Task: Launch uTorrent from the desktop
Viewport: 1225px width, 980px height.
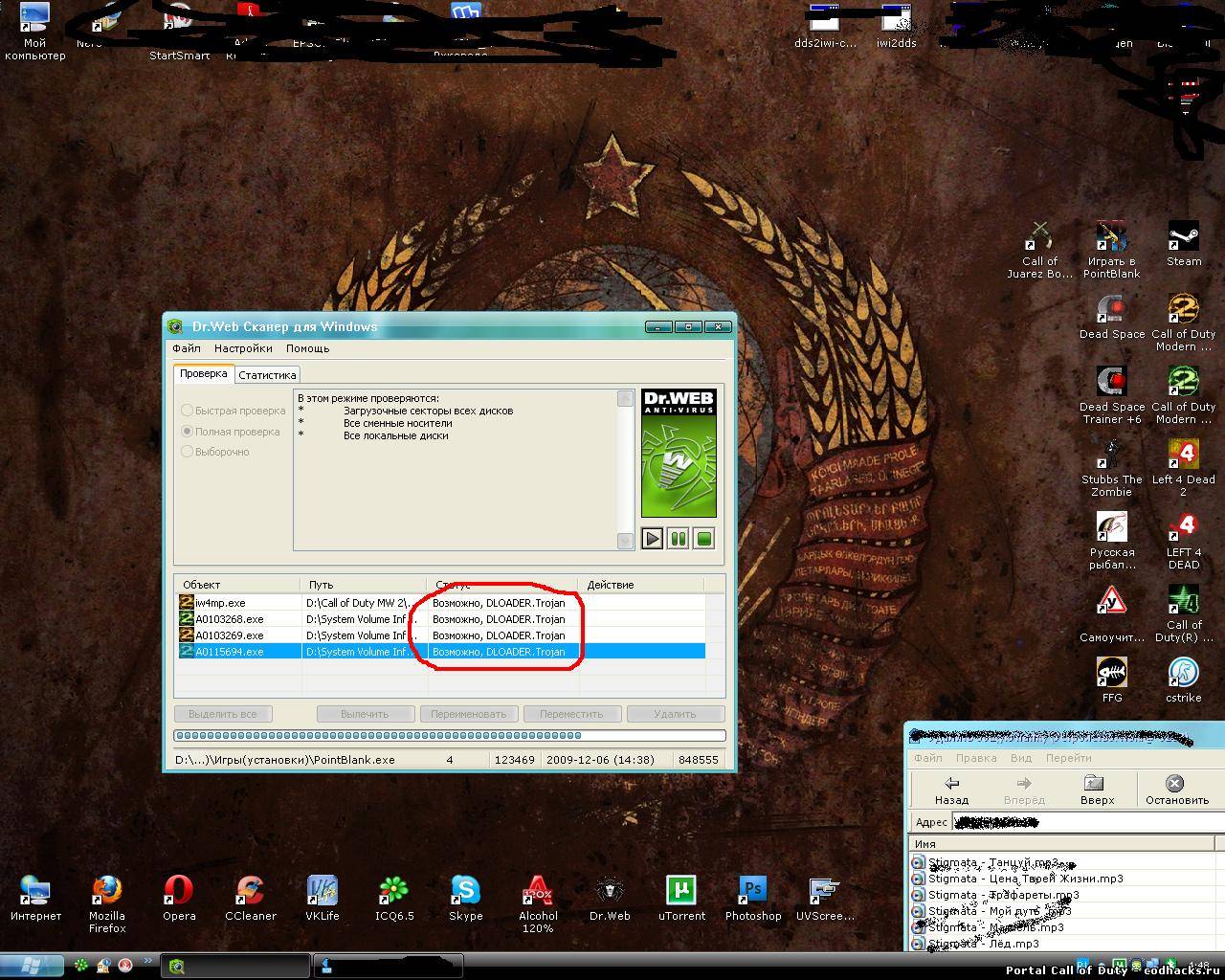Action: pyautogui.click(x=681, y=898)
